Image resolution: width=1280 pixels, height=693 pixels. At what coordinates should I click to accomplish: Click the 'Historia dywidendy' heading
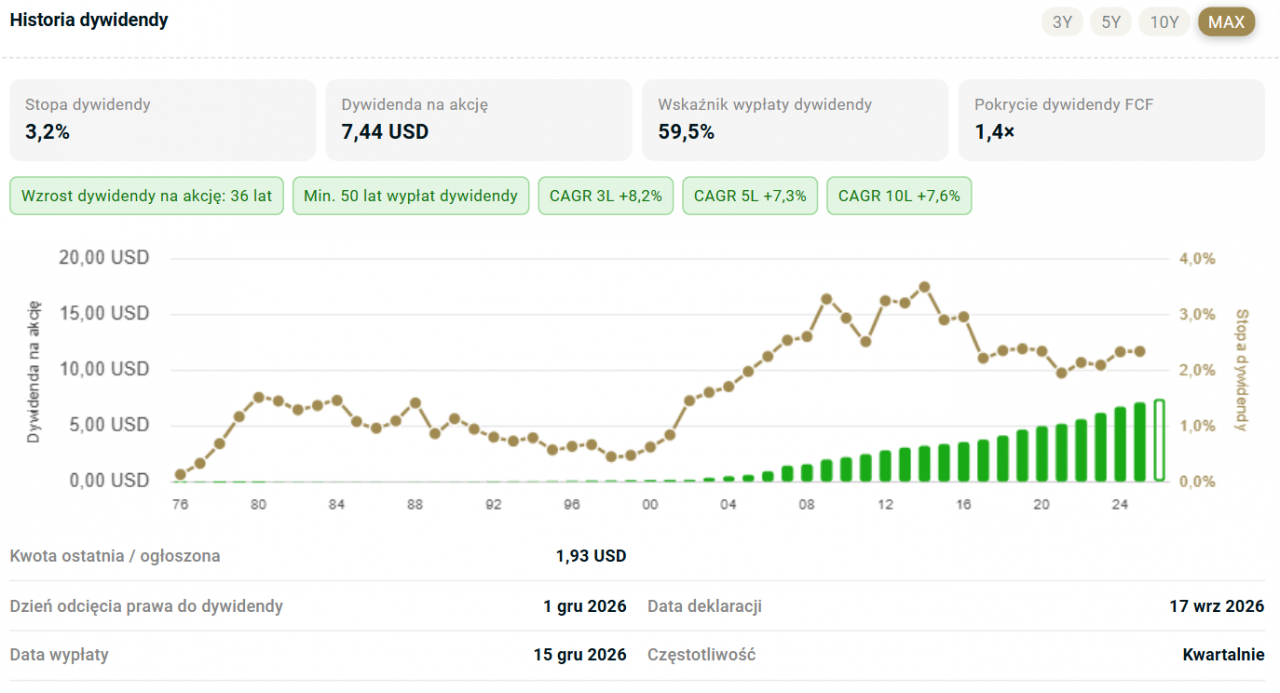89,20
